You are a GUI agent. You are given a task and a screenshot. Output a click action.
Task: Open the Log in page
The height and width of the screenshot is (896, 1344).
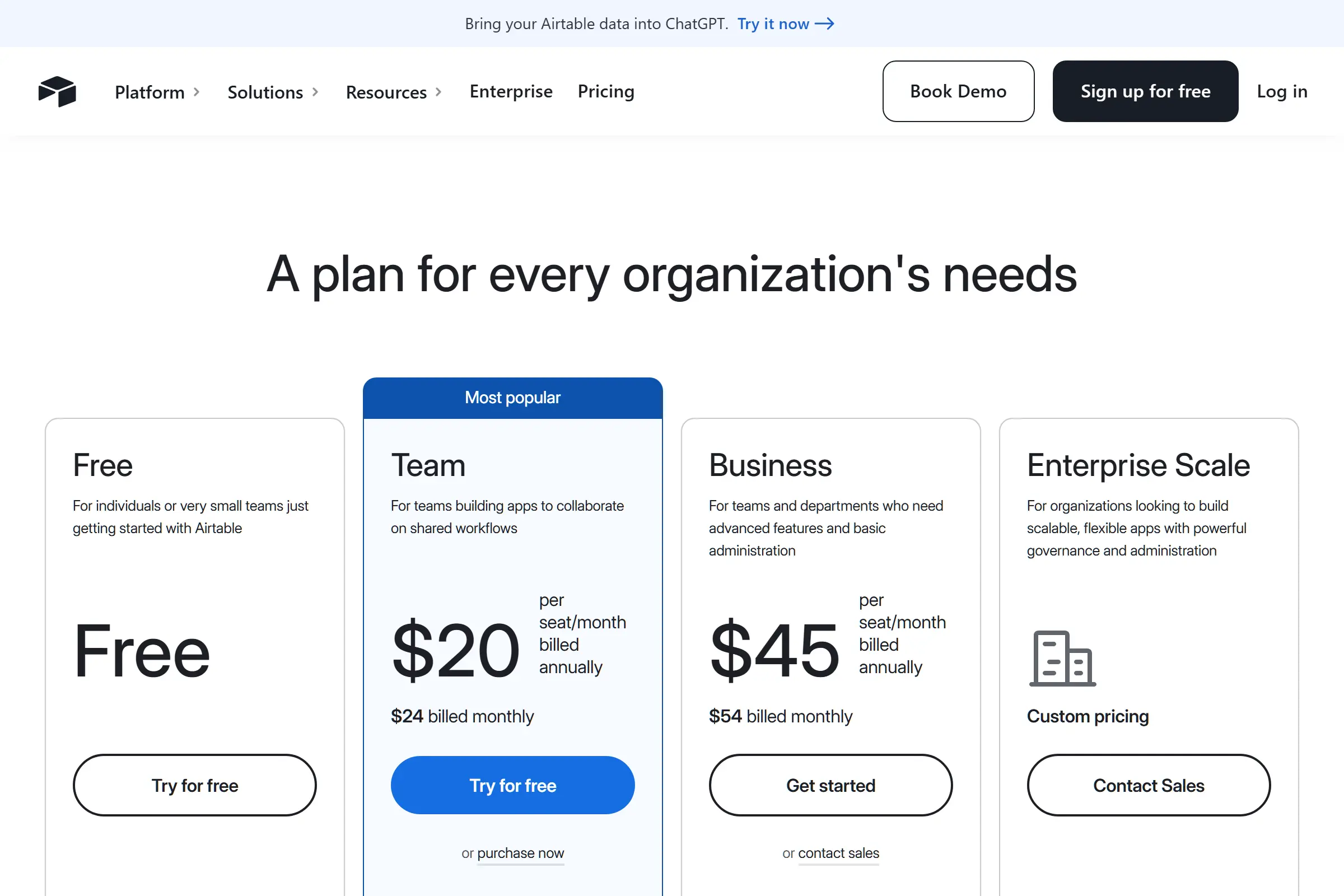1282,91
